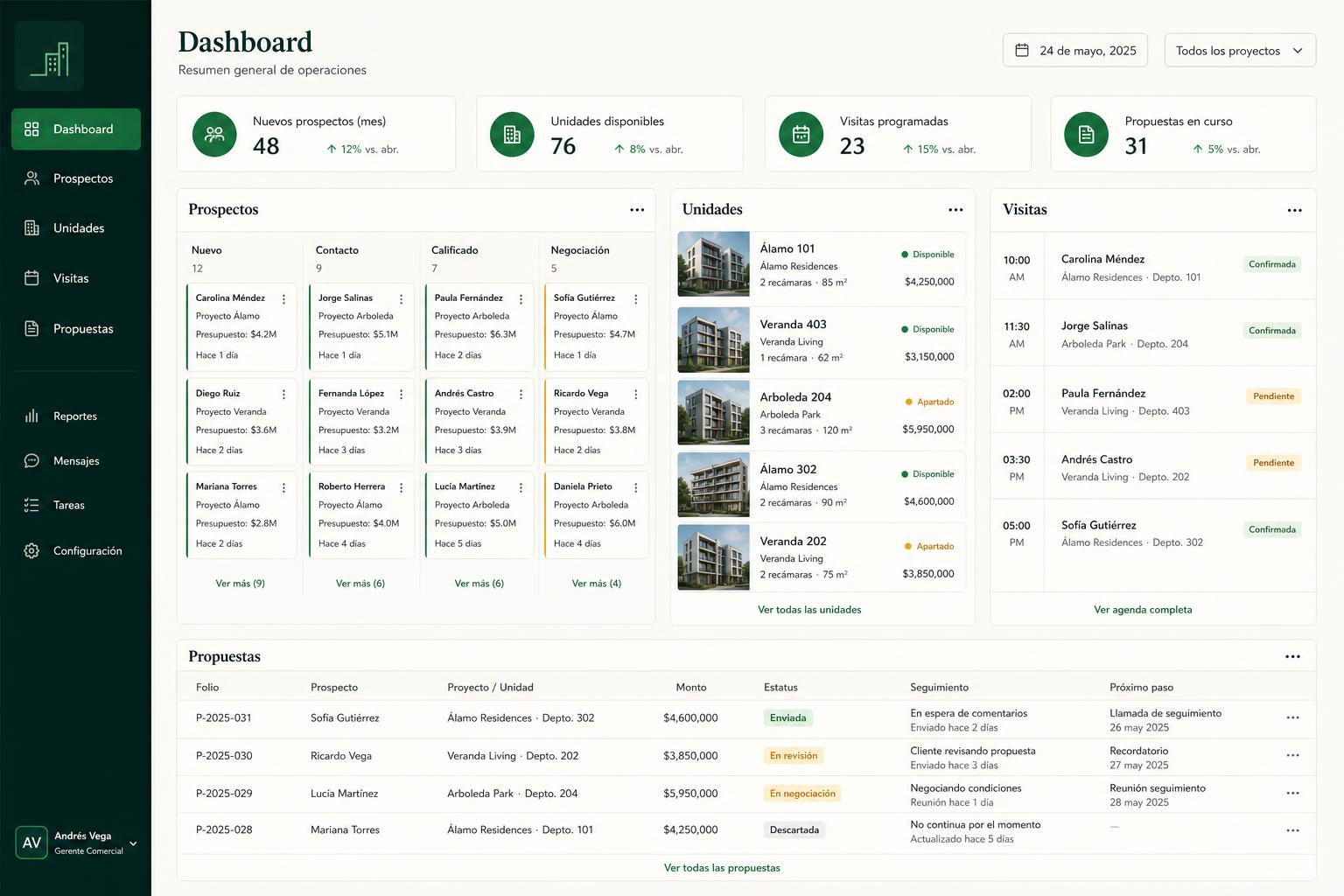Open the Visitas panel three-dot menu
This screenshot has height=896, width=1344.
[x=1294, y=210]
